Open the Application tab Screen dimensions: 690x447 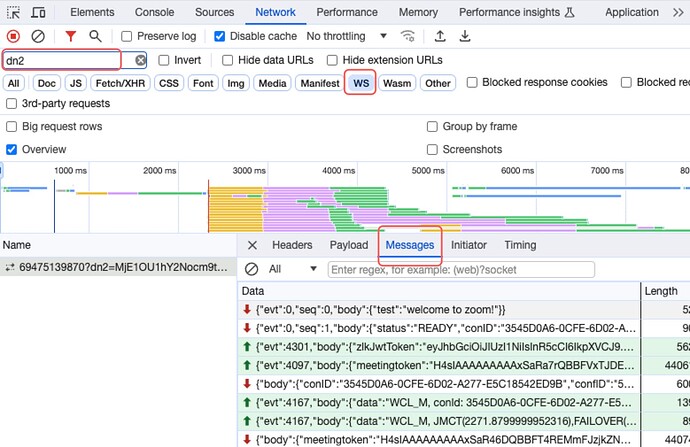pos(631,12)
